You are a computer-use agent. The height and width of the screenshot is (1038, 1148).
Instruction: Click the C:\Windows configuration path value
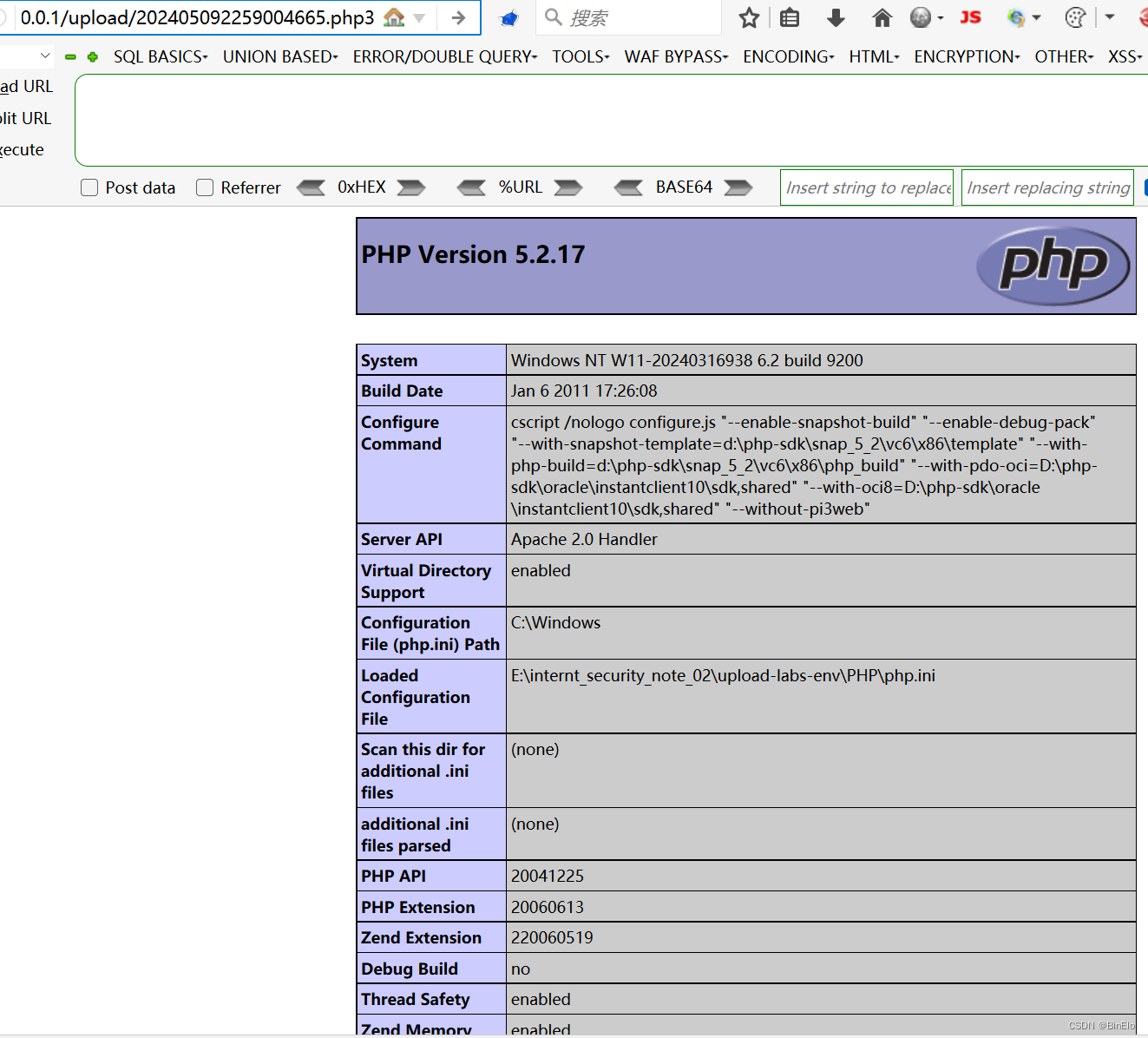pos(555,622)
